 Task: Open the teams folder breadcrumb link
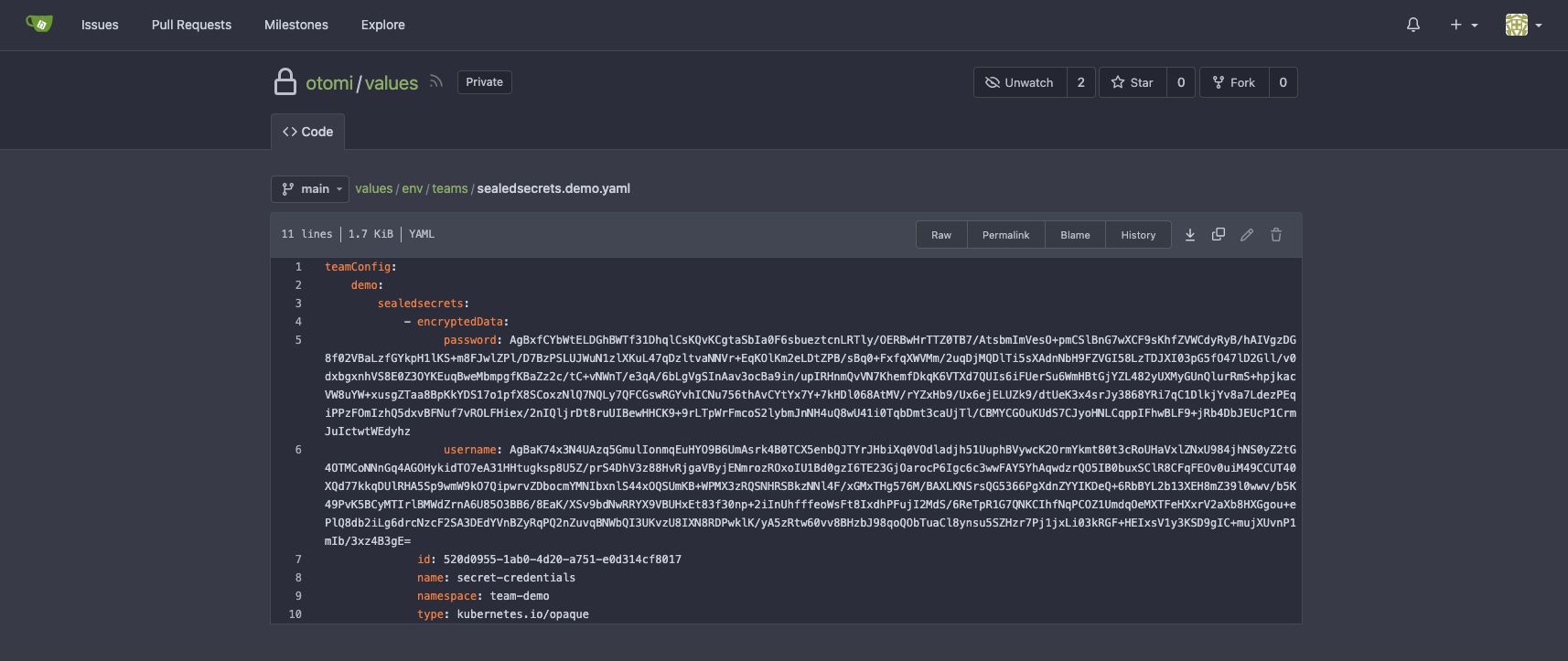point(449,188)
